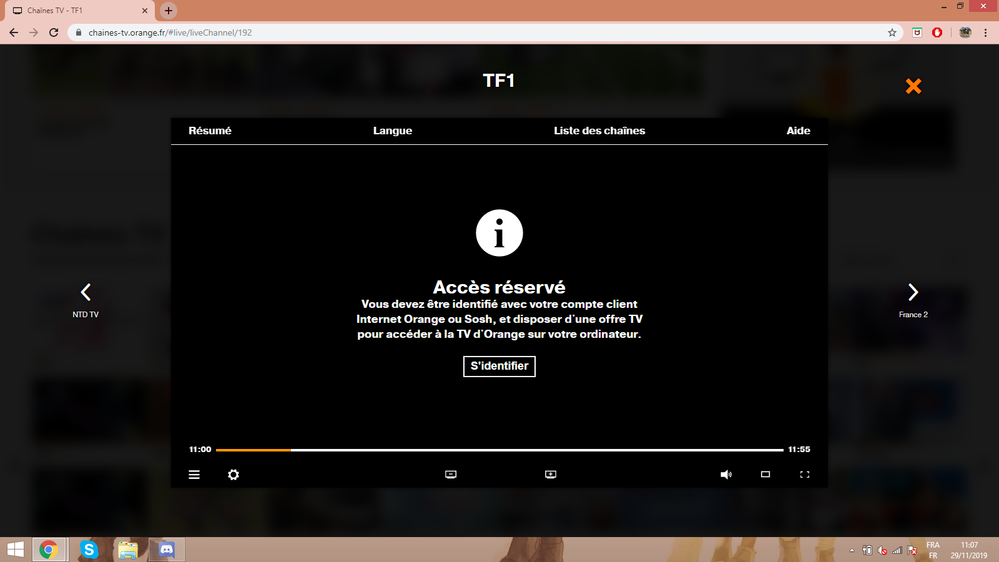Viewport: 999px width, 562px height.
Task: Open the Windows Start menu
Action: pyautogui.click(x=15, y=549)
